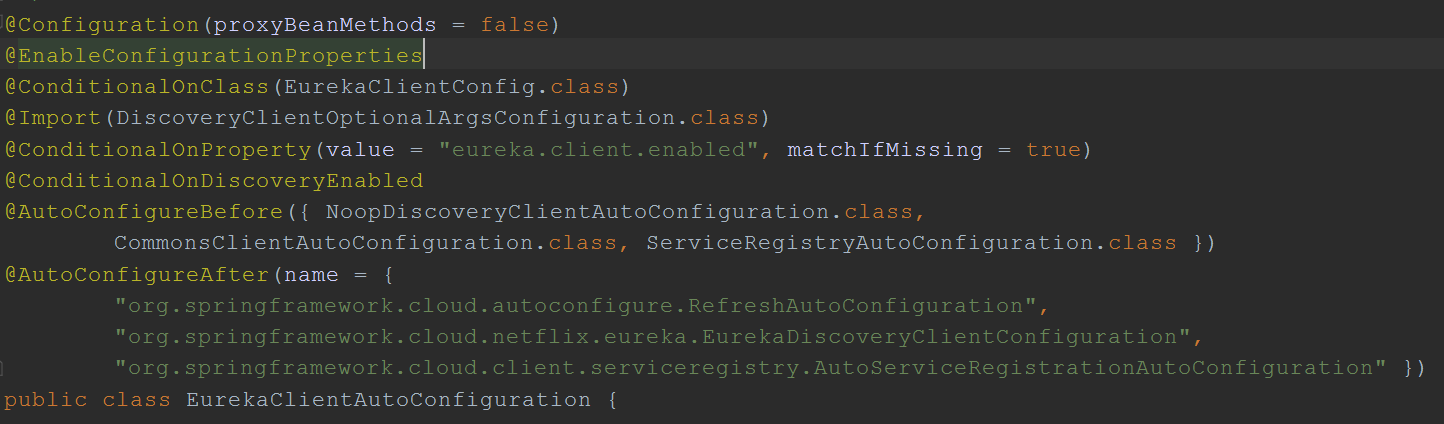1444x424 pixels.
Task: Click the AutoServiceRegistrationAutoConfiguration string literal
Action: tap(750, 367)
